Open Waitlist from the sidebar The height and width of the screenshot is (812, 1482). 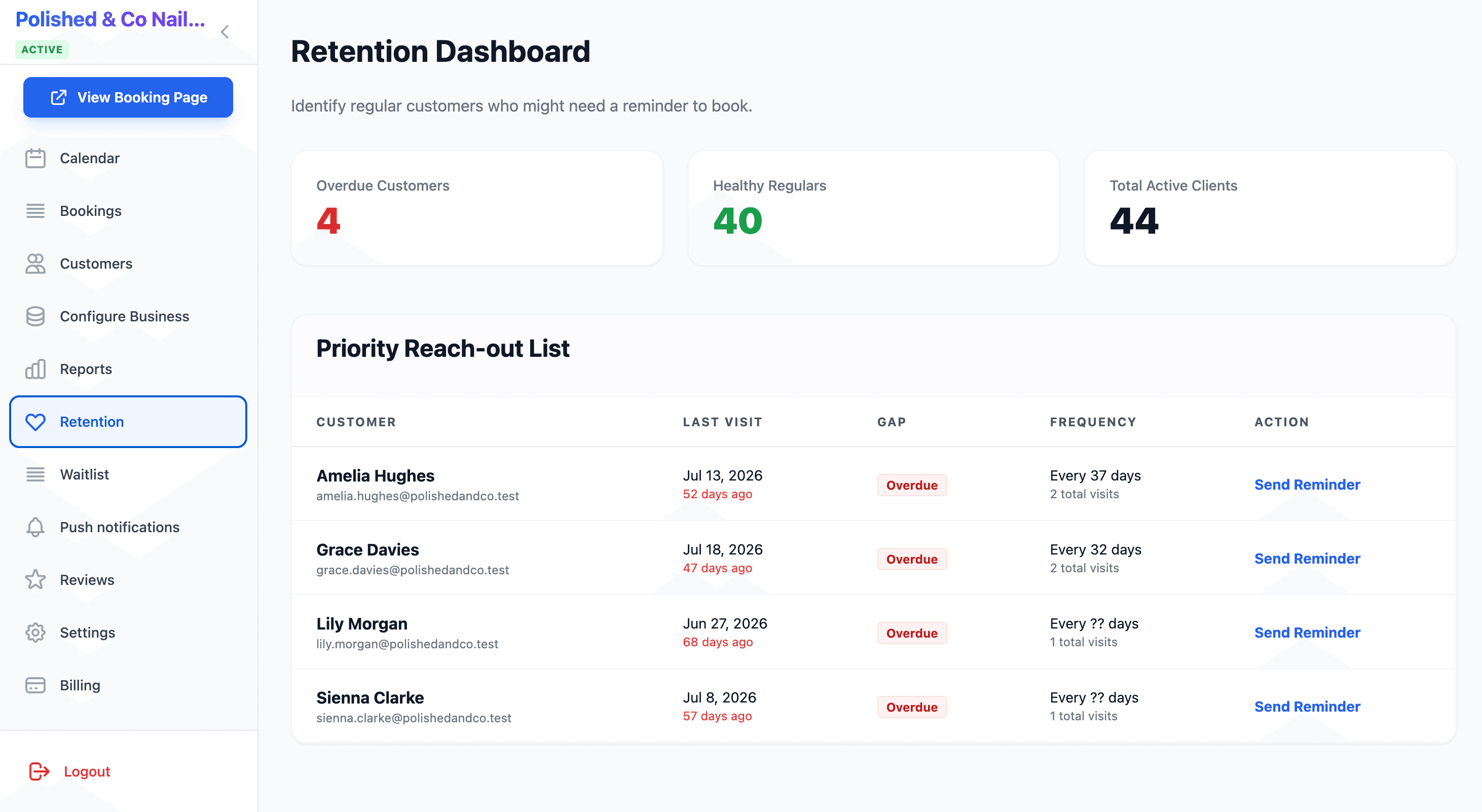(128, 475)
